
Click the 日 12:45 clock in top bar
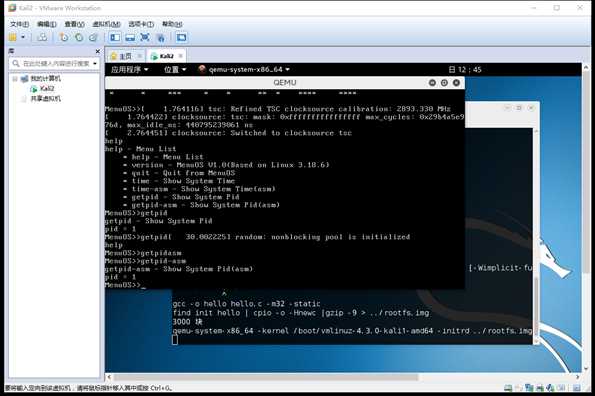click(465, 69)
